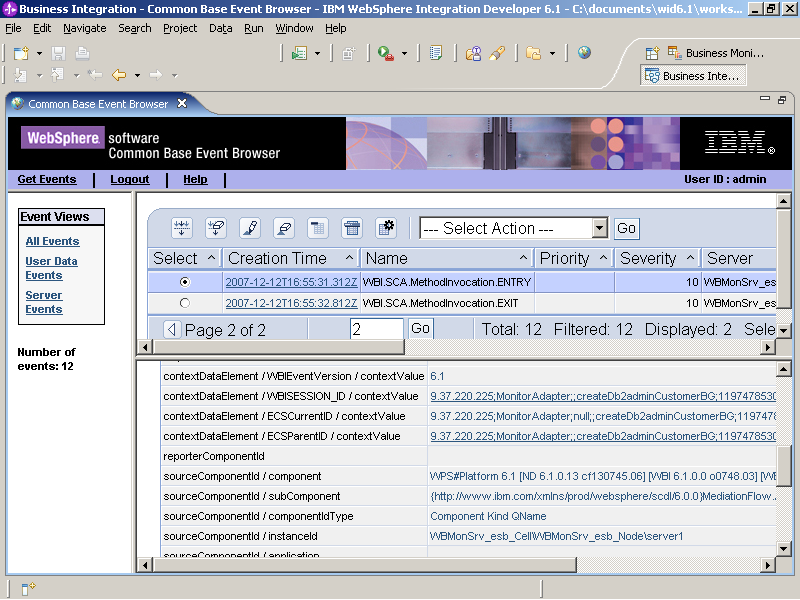Click Go button beside Select Action
Screen dimensions: 800x600
[x=626, y=228]
